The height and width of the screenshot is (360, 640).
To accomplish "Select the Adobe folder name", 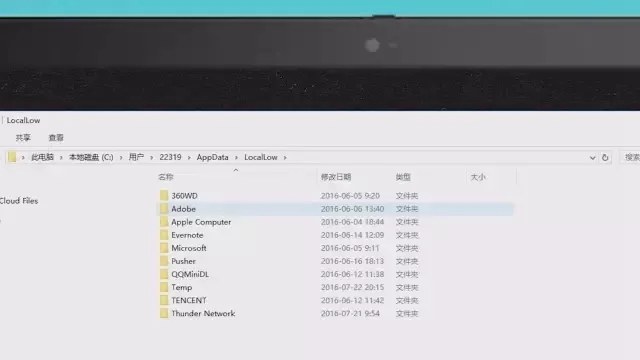I will coord(183,209).
